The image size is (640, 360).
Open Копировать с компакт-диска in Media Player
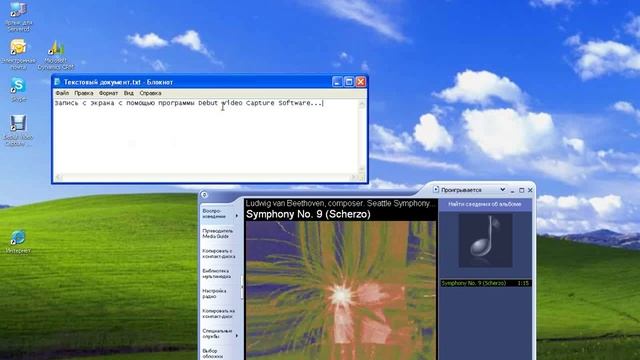point(220,253)
